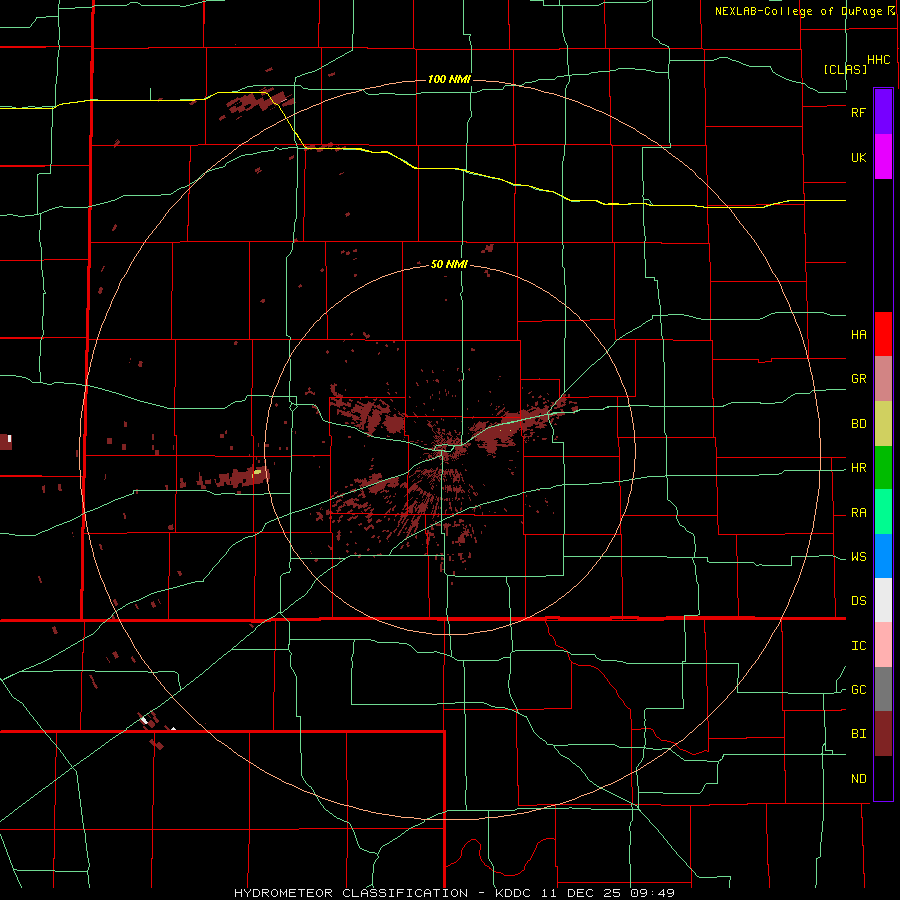
Task: Pick the RA light green legend swatch
Action: point(883,512)
